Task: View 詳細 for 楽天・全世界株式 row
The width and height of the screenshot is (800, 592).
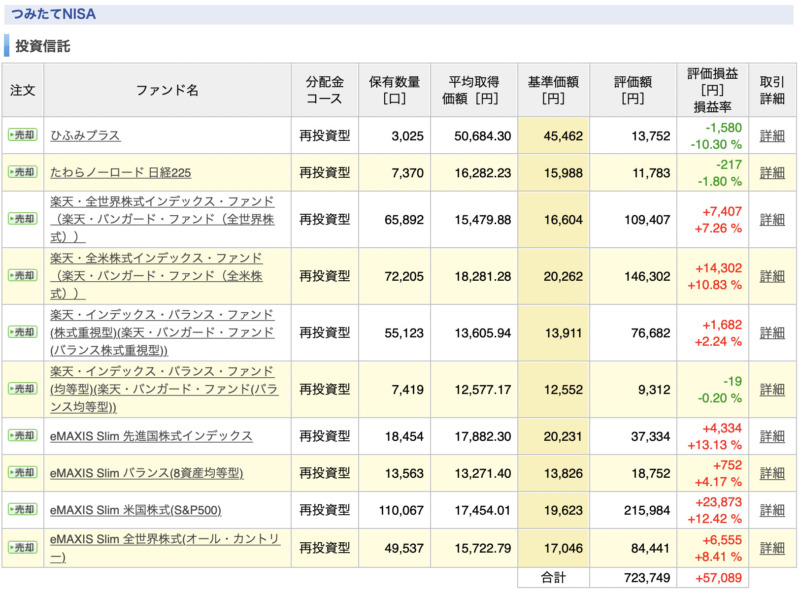Action: coord(772,219)
